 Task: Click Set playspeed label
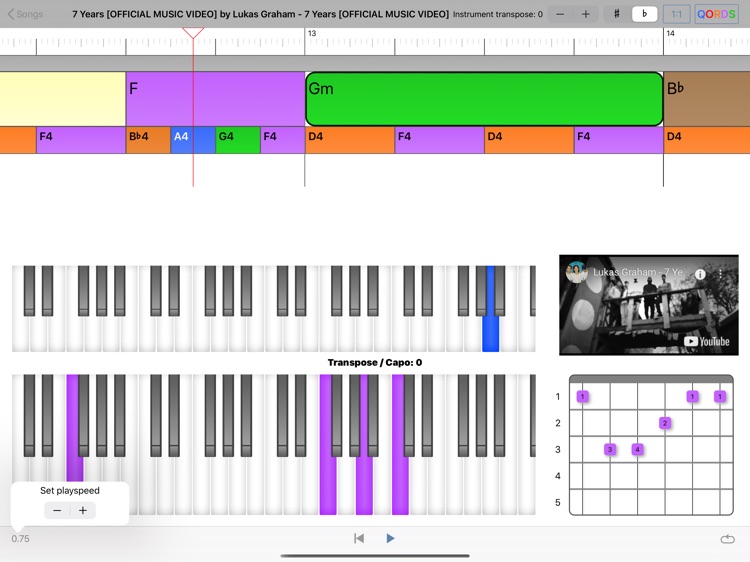[70, 491]
